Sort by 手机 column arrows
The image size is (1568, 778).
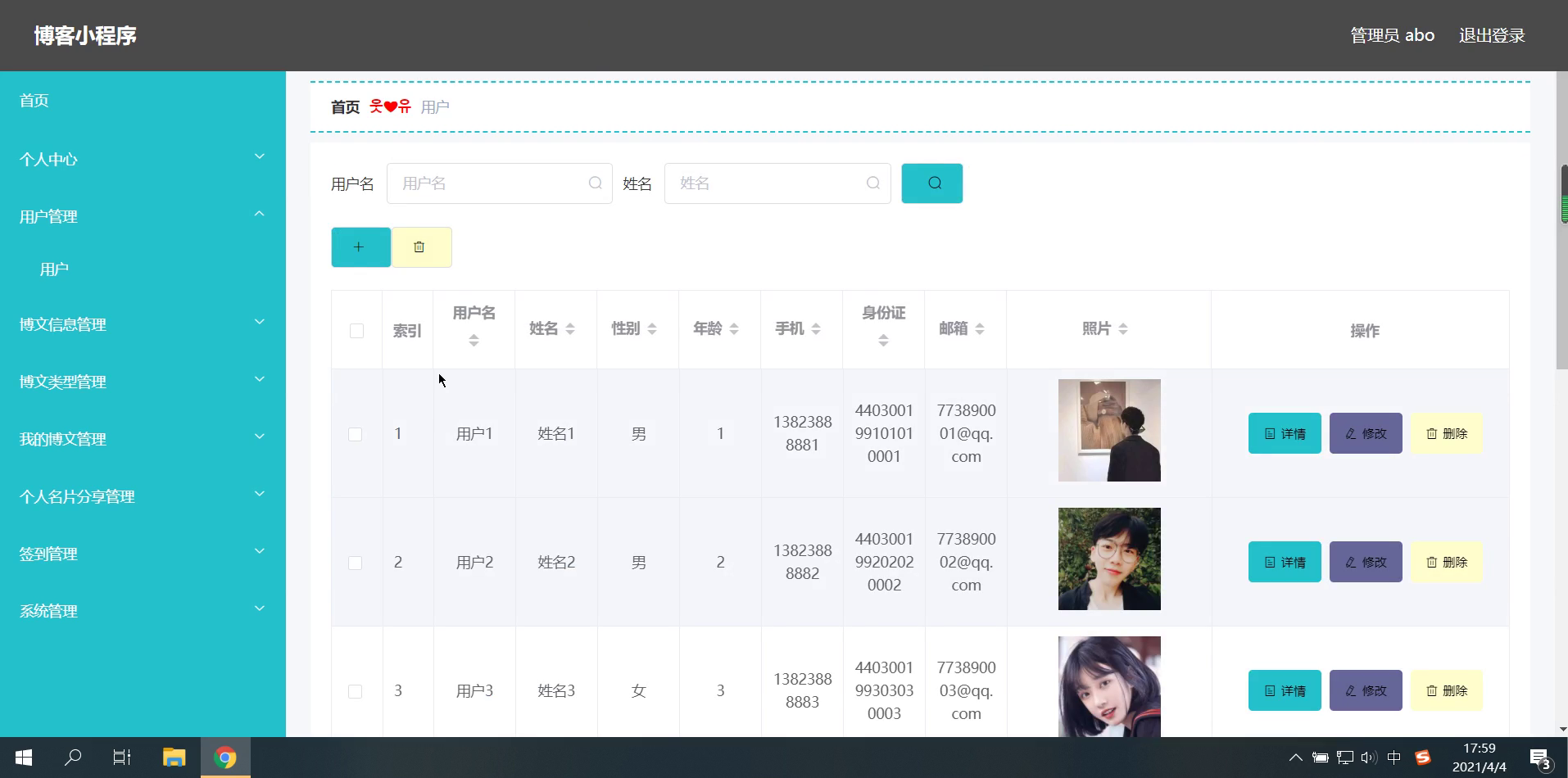(x=816, y=329)
